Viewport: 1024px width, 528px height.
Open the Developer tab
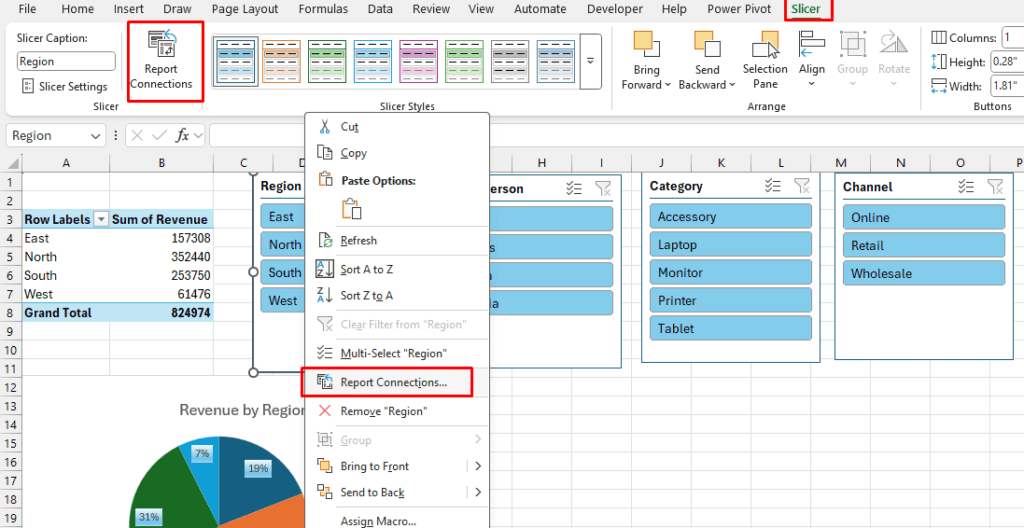(x=615, y=9)
